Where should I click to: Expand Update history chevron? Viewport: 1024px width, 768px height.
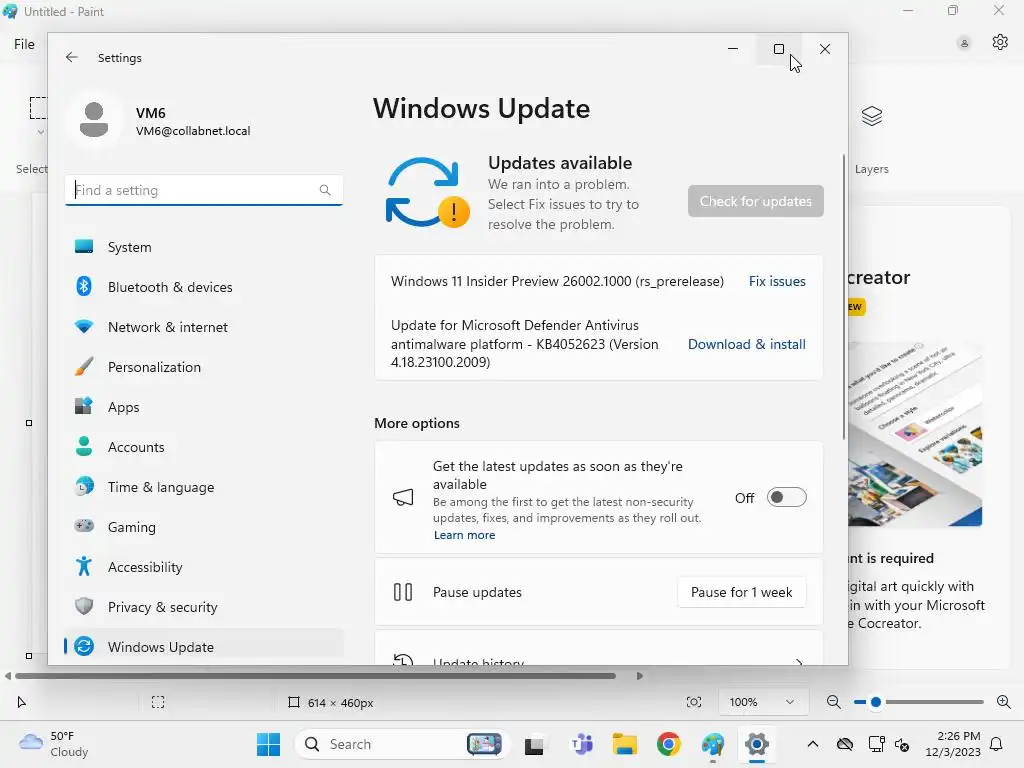tap(799, 662)
